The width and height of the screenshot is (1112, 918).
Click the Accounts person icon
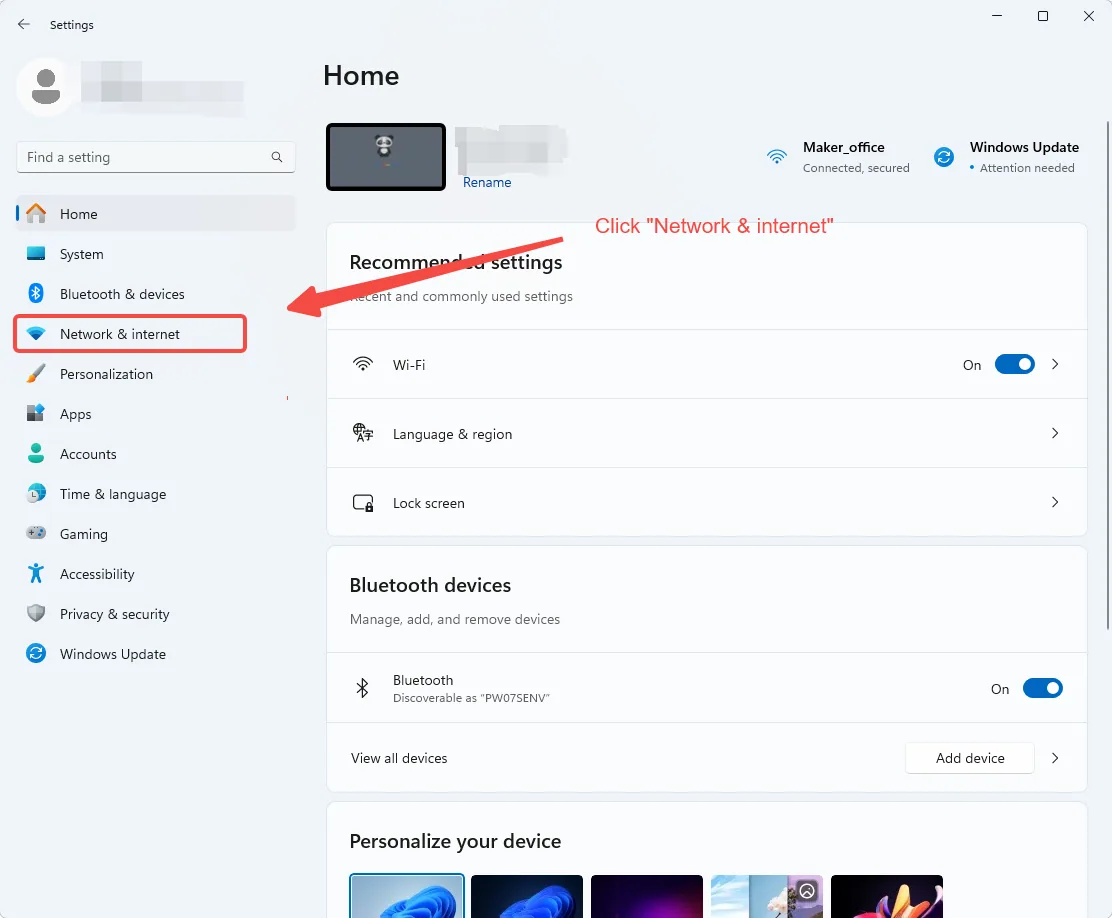[x=35, y=453]
